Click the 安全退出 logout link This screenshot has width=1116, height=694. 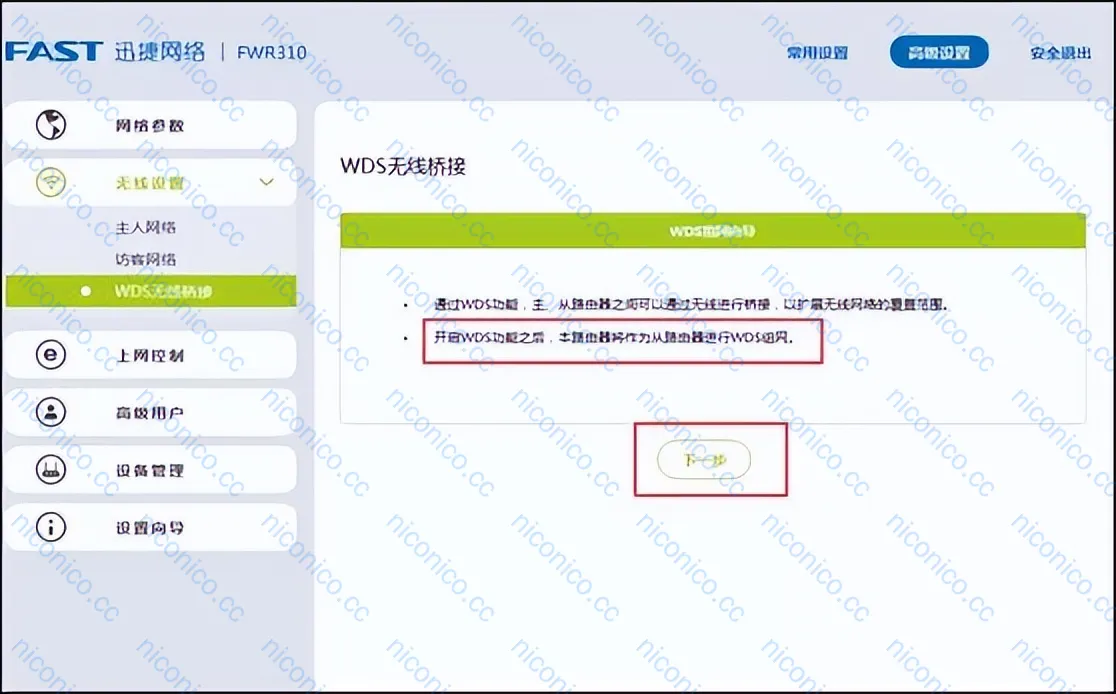(1060, 53)
